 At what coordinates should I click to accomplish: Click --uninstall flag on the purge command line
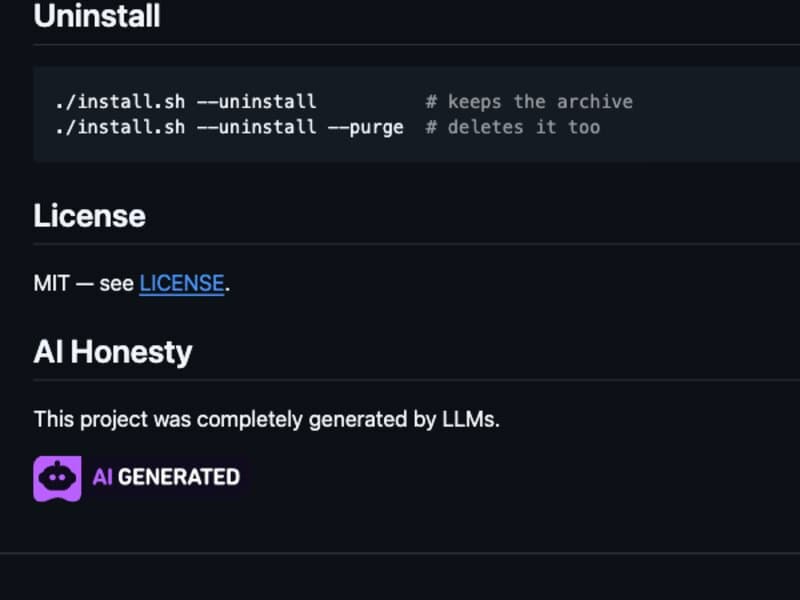(x=257, y=127)
